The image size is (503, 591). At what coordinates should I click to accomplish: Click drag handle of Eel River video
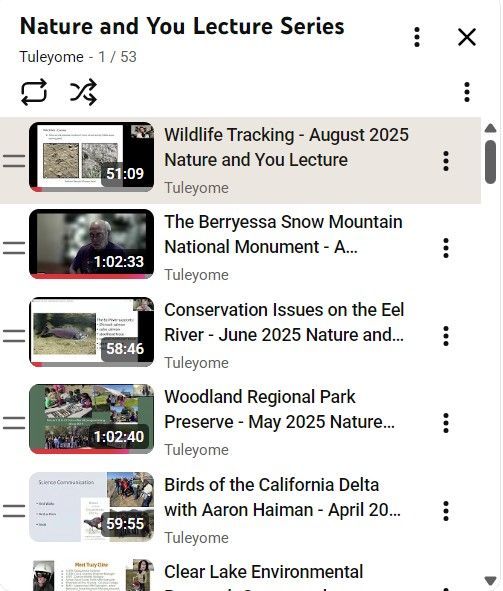pyautogui.click(x=14, y=336)
